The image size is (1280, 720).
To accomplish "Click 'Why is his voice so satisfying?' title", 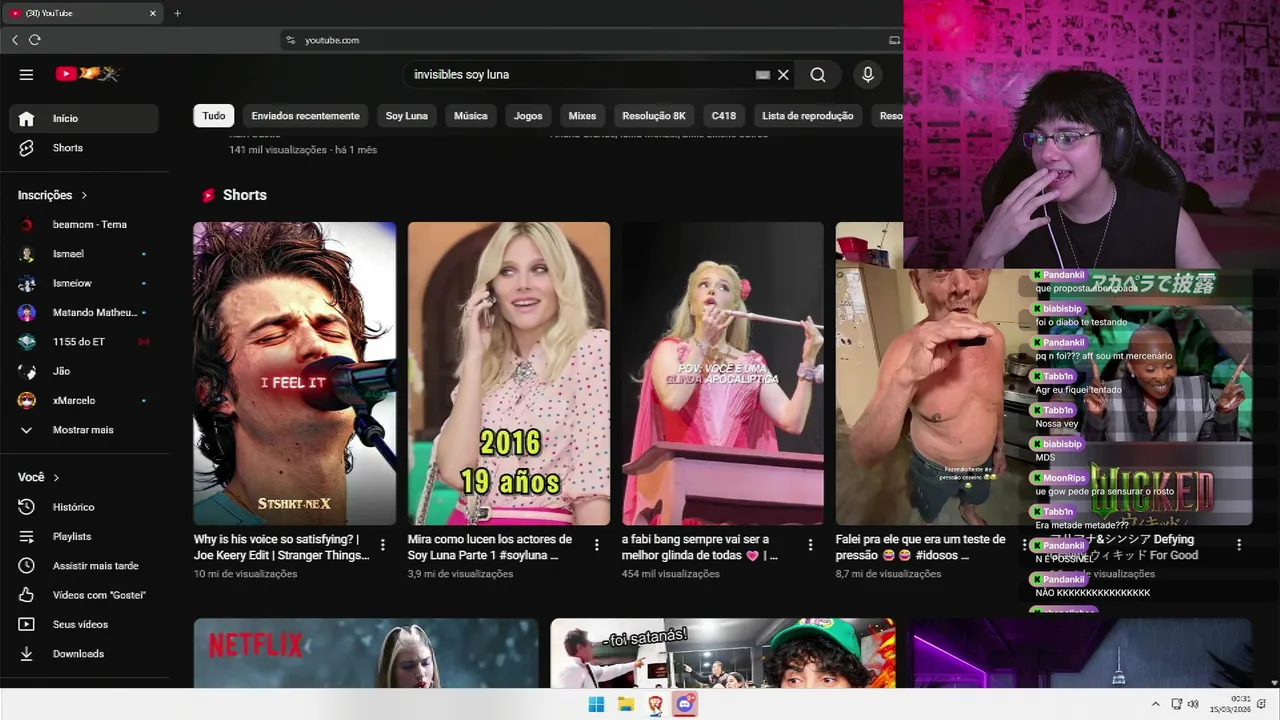I will point(283,547).
